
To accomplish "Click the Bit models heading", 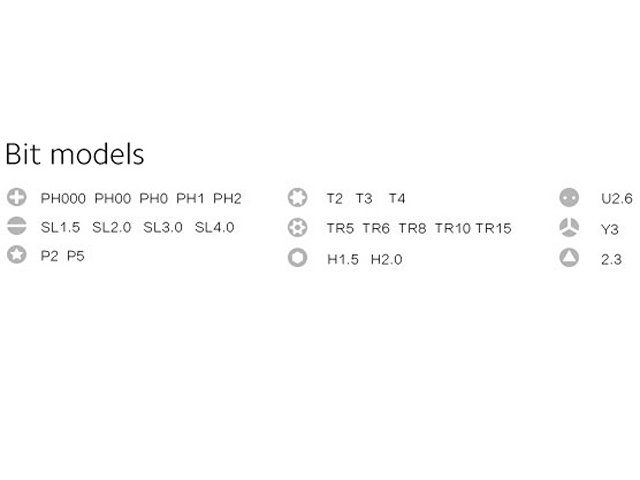I will [75, 155].
